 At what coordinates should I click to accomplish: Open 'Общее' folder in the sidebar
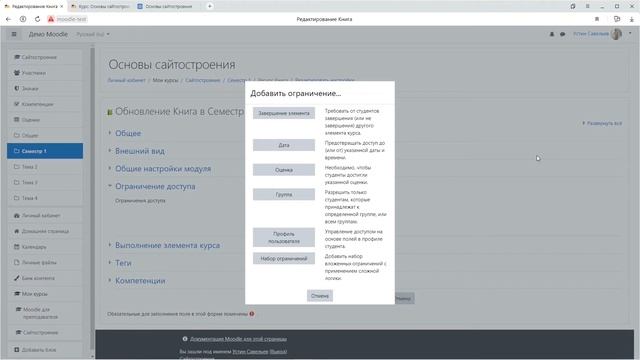45,135
